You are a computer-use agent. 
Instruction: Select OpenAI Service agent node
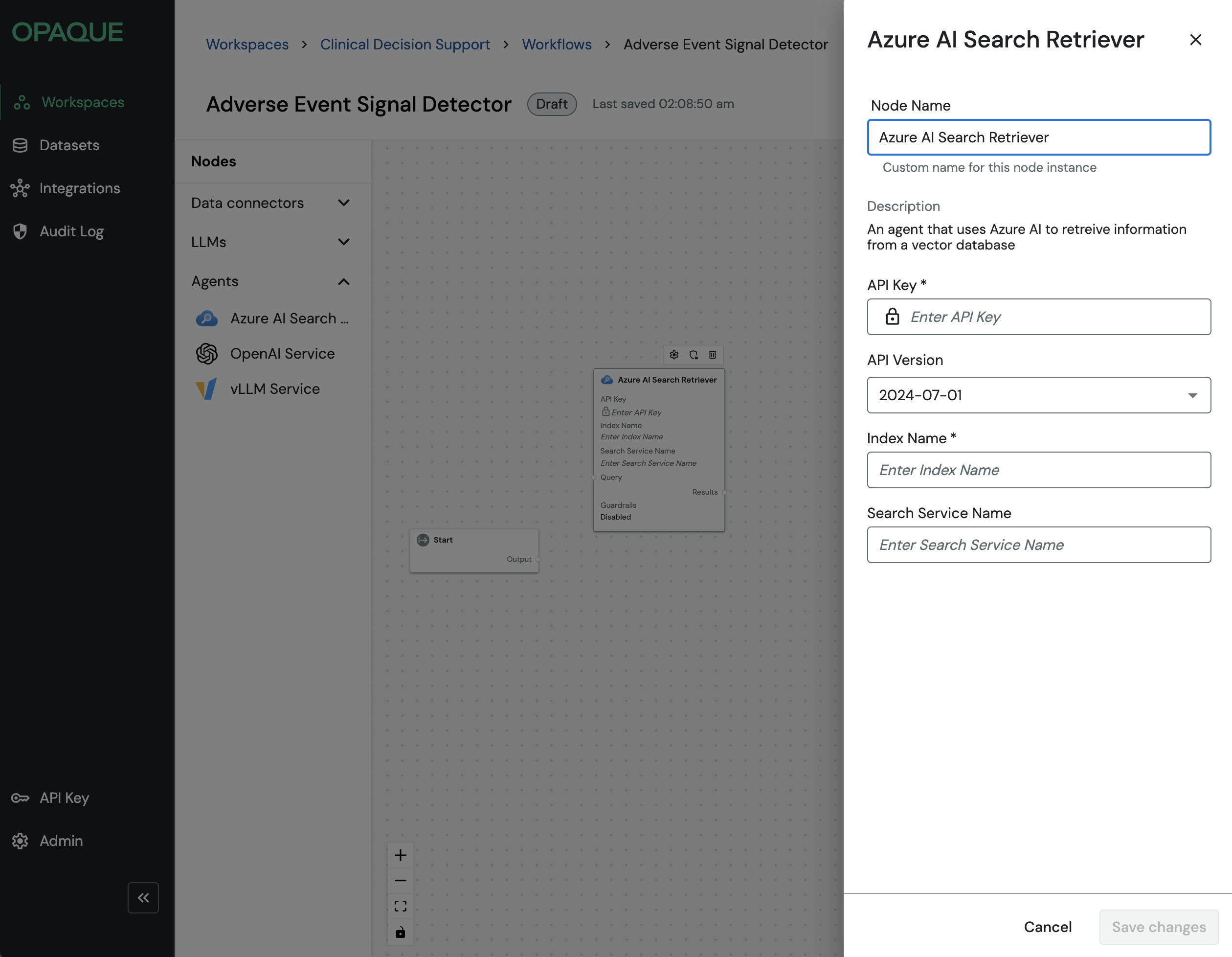click(x=282, y=353)
